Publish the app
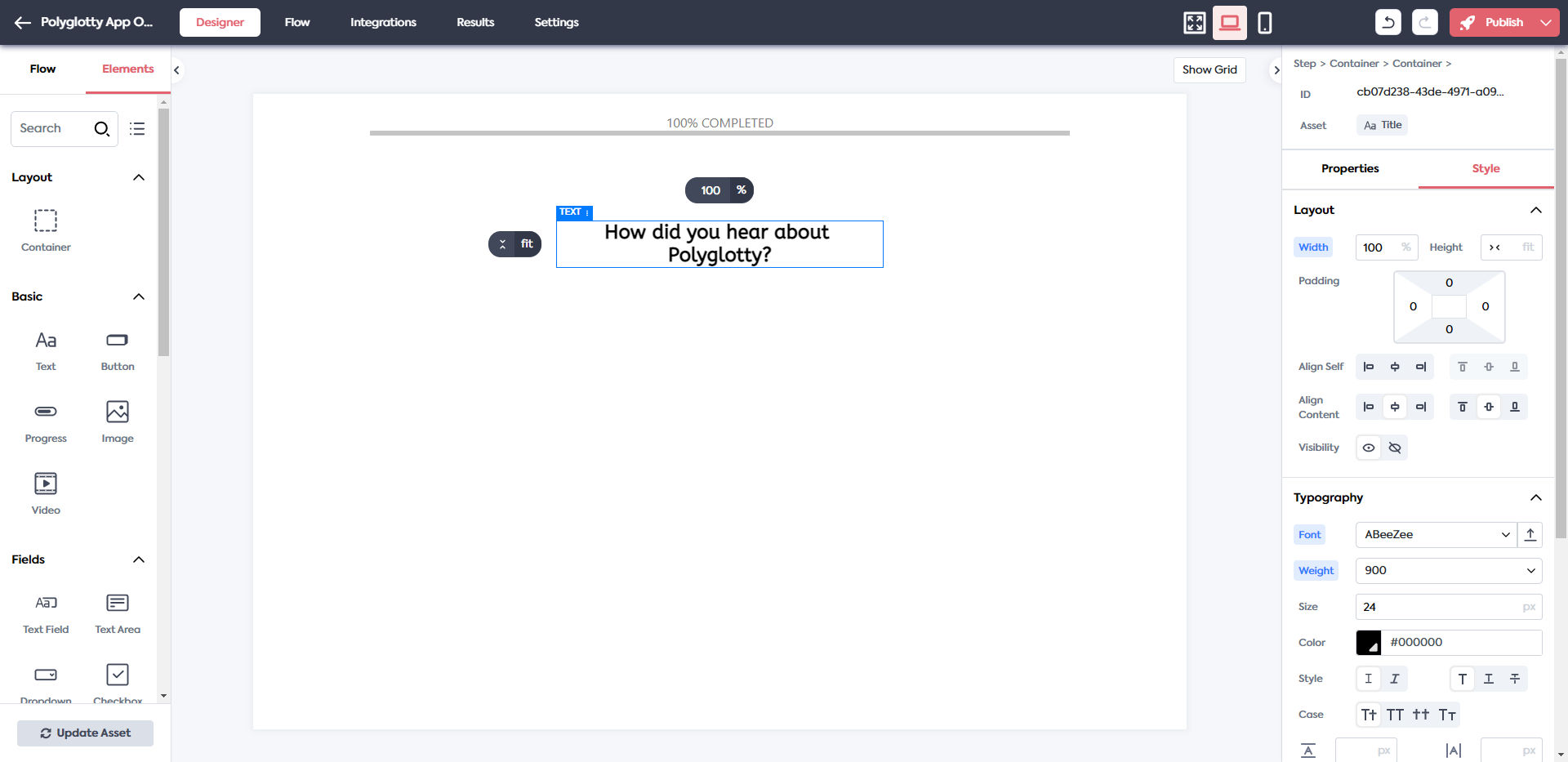 (1498, 22)
